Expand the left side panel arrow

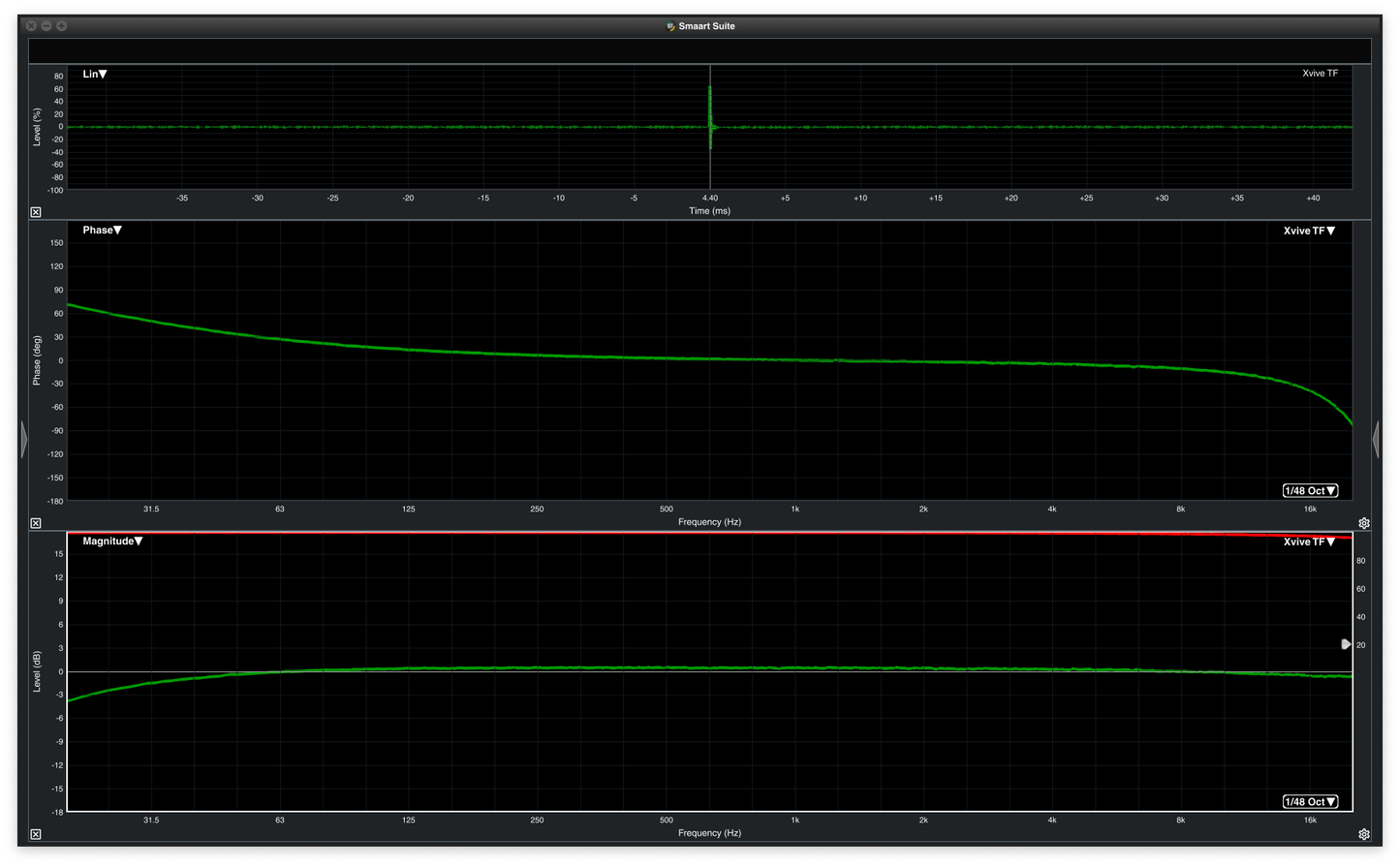24,439
